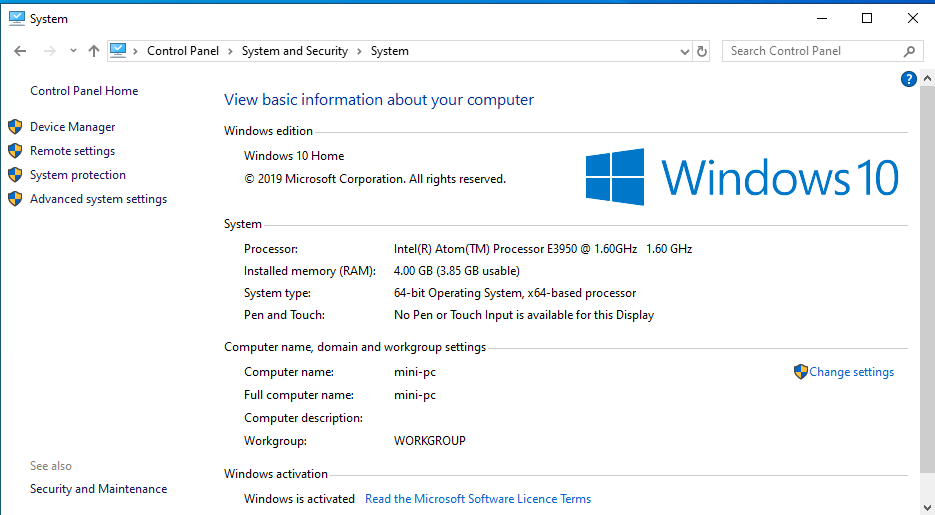The height and width of the screenshot is (515, 935).
Task: Click the No Pen or Touch Input text
Action: tap(524, 315)
